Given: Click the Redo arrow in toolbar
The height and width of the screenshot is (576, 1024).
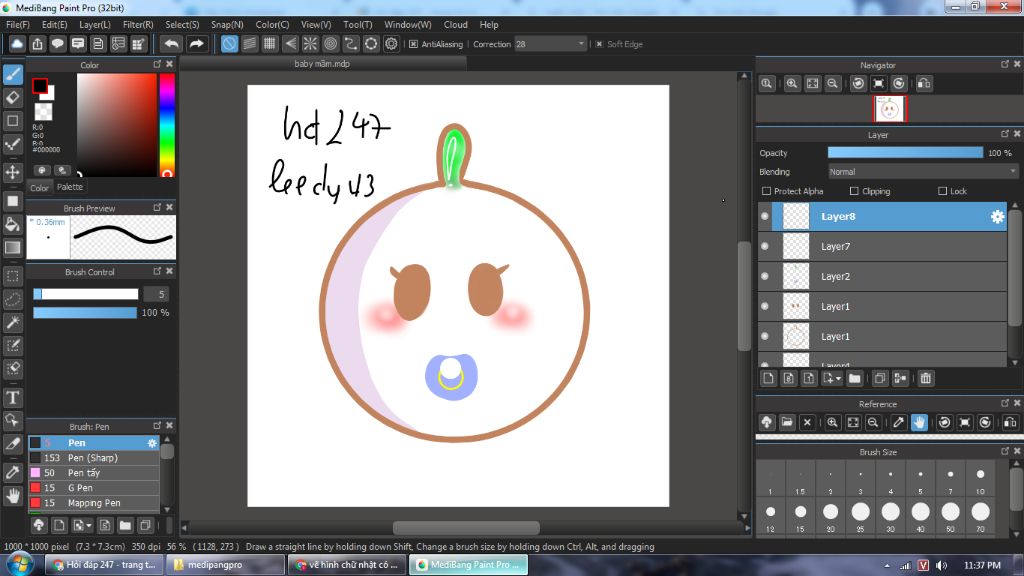Looking at the screenshot, I should (x=196, y=44).
